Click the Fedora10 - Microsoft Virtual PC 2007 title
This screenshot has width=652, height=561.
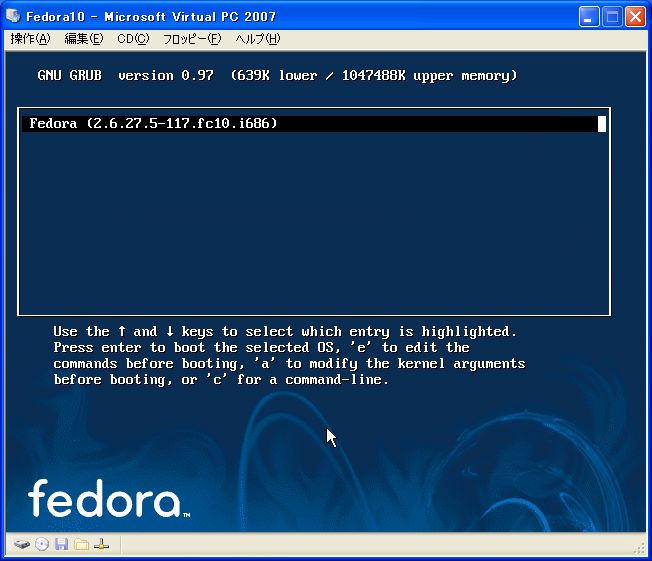pos(151,17)
